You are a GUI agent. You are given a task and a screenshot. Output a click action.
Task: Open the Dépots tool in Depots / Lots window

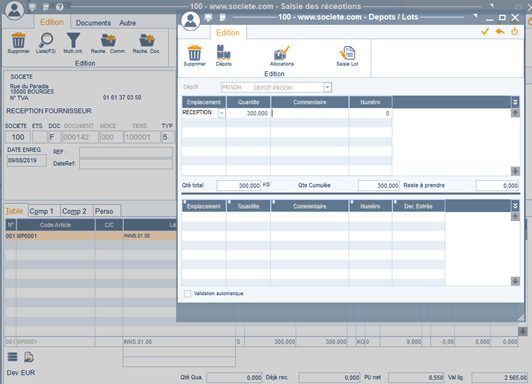pyautogui.click(x=223, y=53)
